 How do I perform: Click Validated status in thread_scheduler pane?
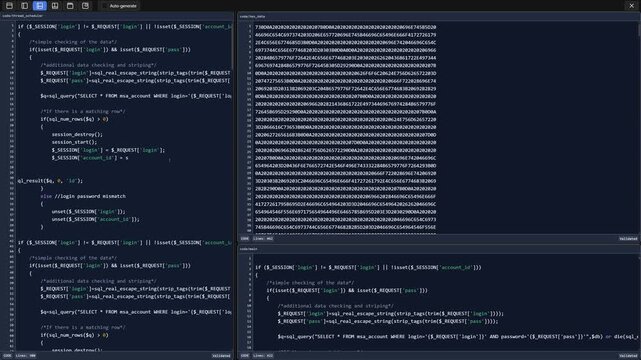[221, 356]
